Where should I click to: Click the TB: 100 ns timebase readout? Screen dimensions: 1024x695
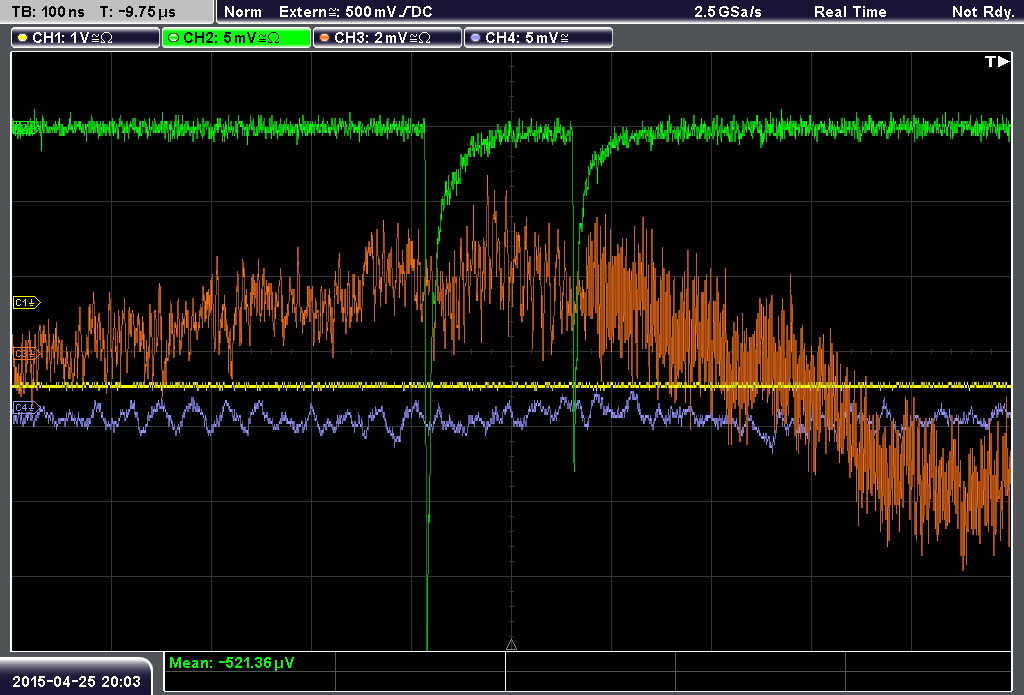tap(48, 12)
